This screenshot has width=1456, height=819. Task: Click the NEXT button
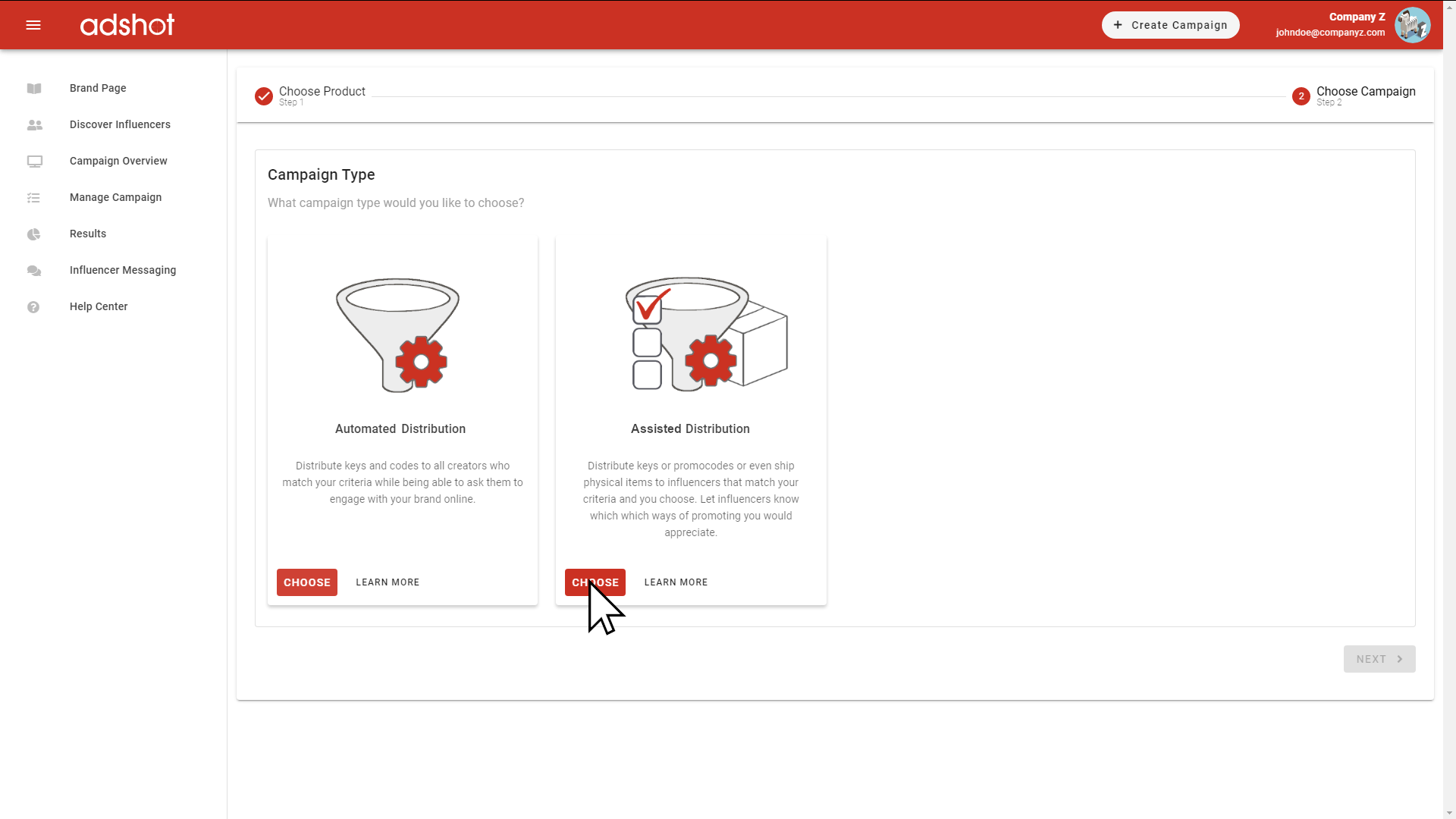[x=1379, y=659]
